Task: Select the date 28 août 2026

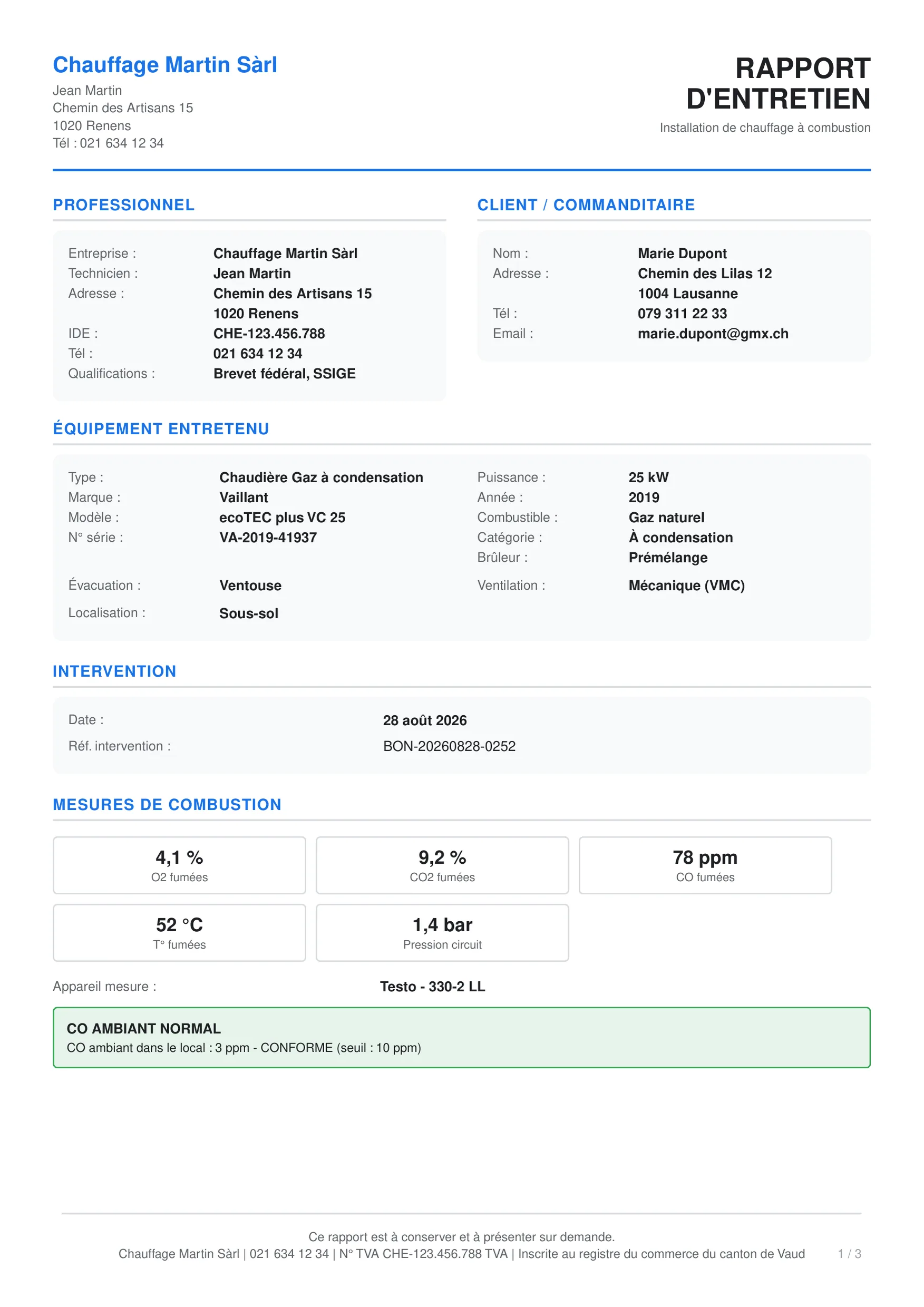Action: coord(425,720)
